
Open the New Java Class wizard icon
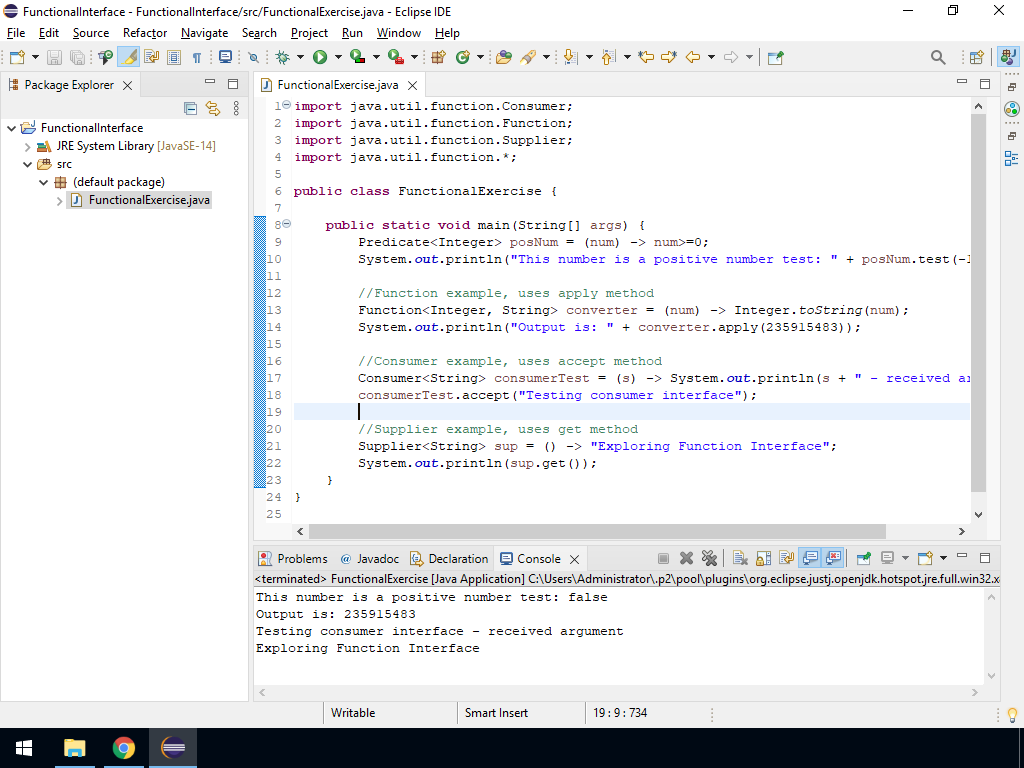(x=463, y=58)
